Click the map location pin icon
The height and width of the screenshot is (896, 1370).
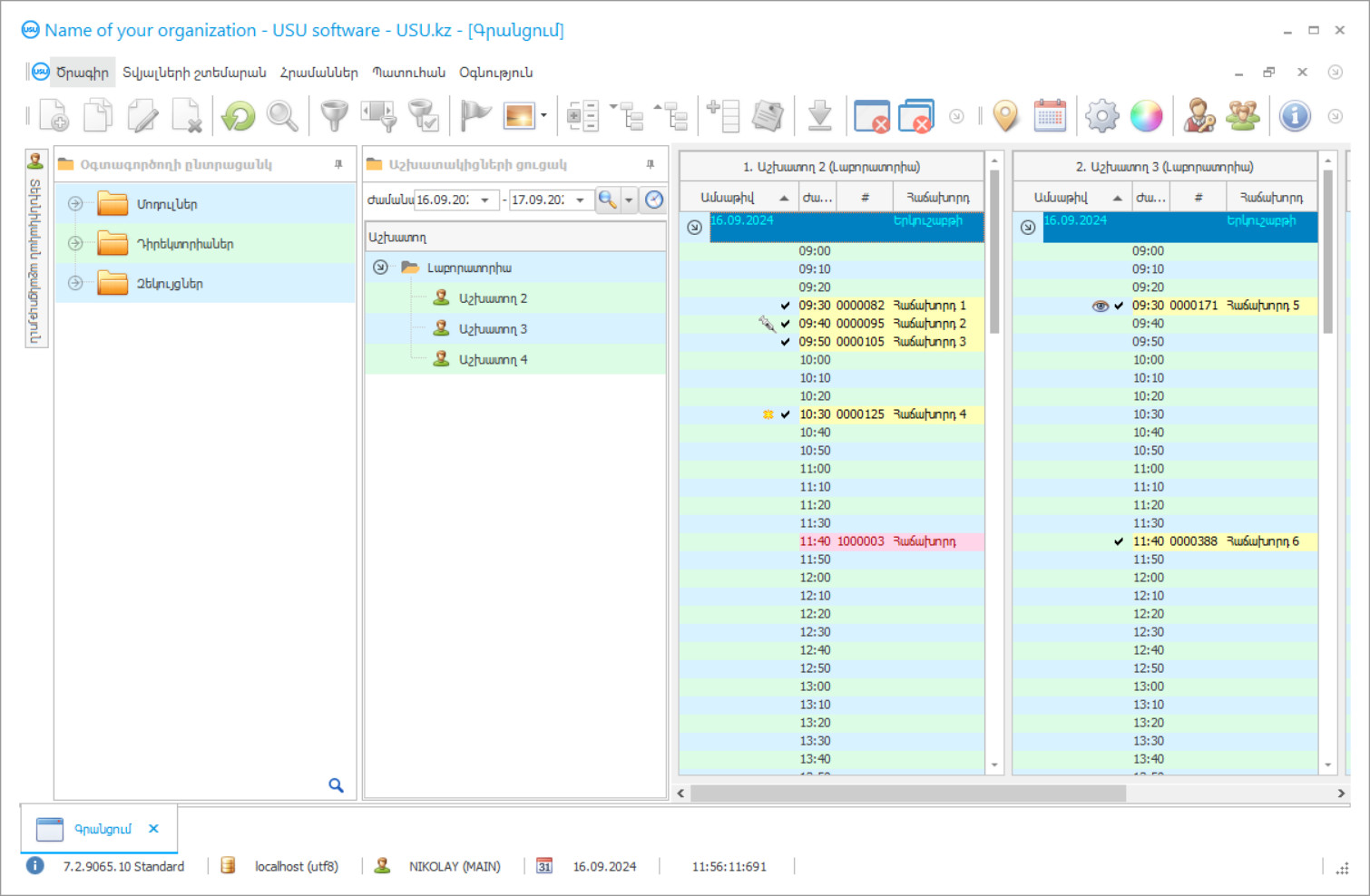pos(1005,116)
